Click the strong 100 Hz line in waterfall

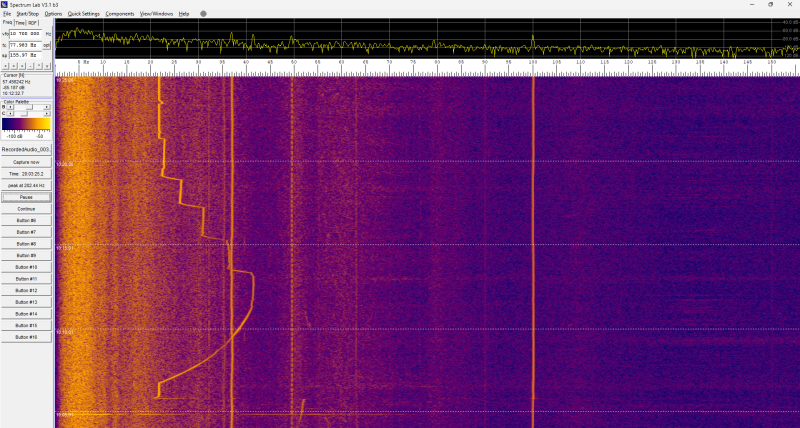pyautogui.click(x=533, y=250)
